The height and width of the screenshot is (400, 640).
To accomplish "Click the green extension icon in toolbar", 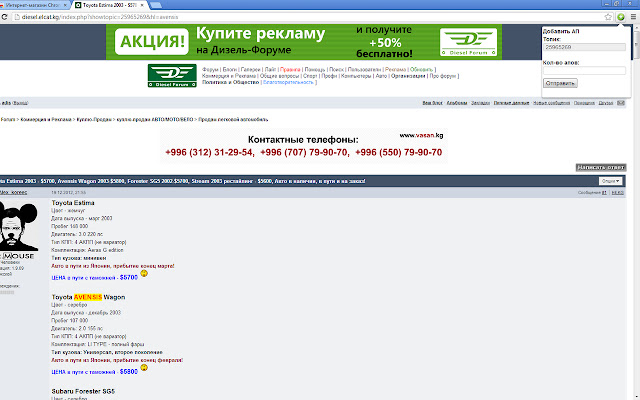I will [x=621, y=17].
